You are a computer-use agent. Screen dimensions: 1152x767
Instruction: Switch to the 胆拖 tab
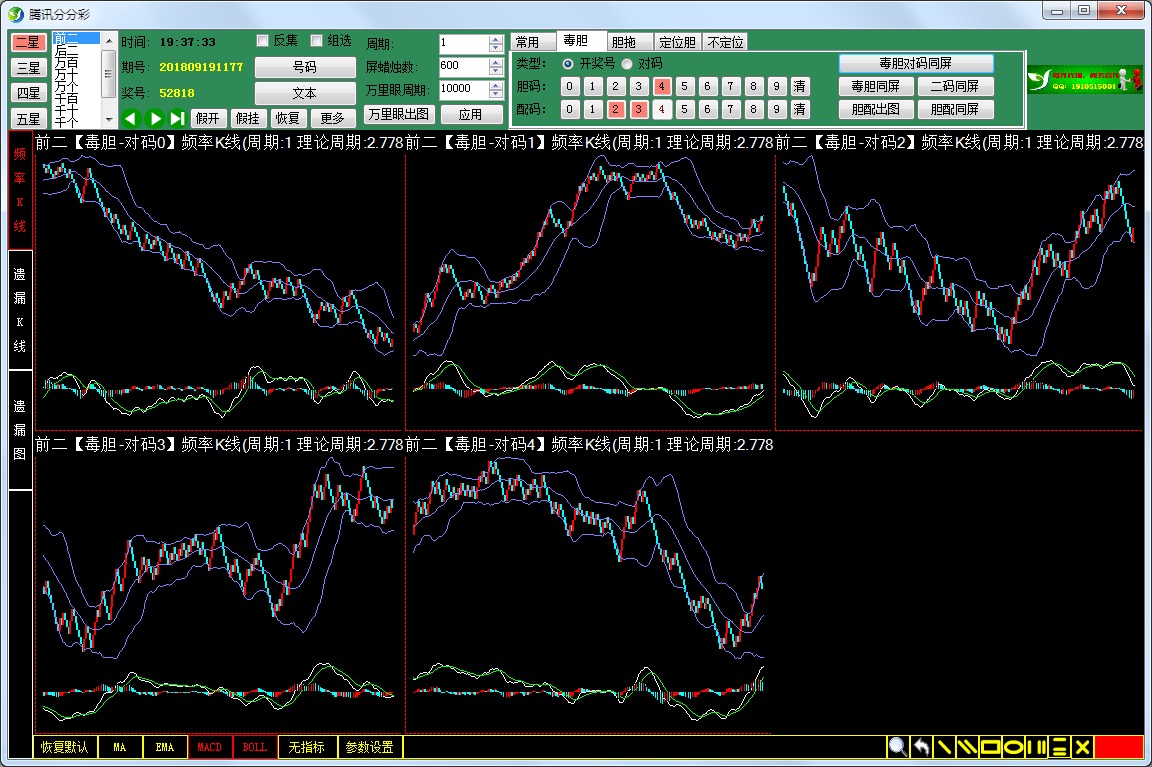tap(623, 42)
